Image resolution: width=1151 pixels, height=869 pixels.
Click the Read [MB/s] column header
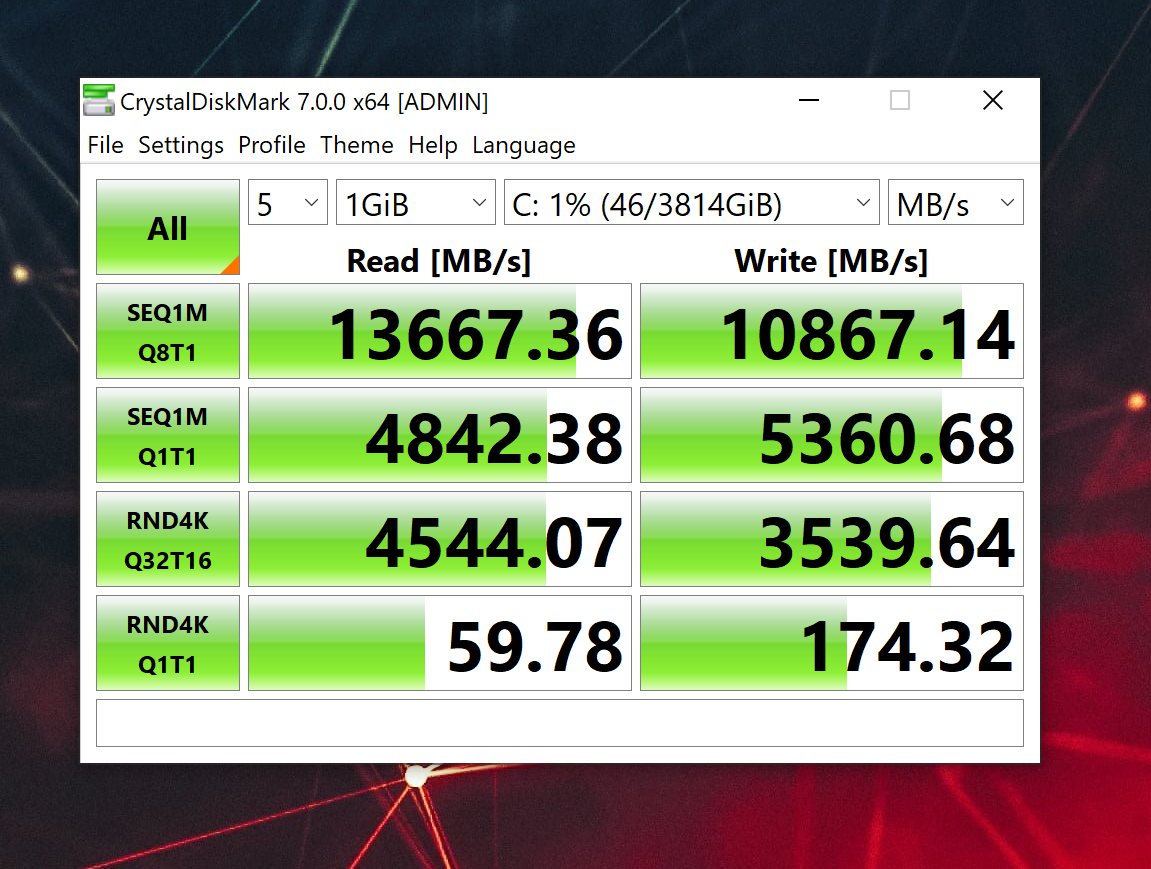coord(438,261)
